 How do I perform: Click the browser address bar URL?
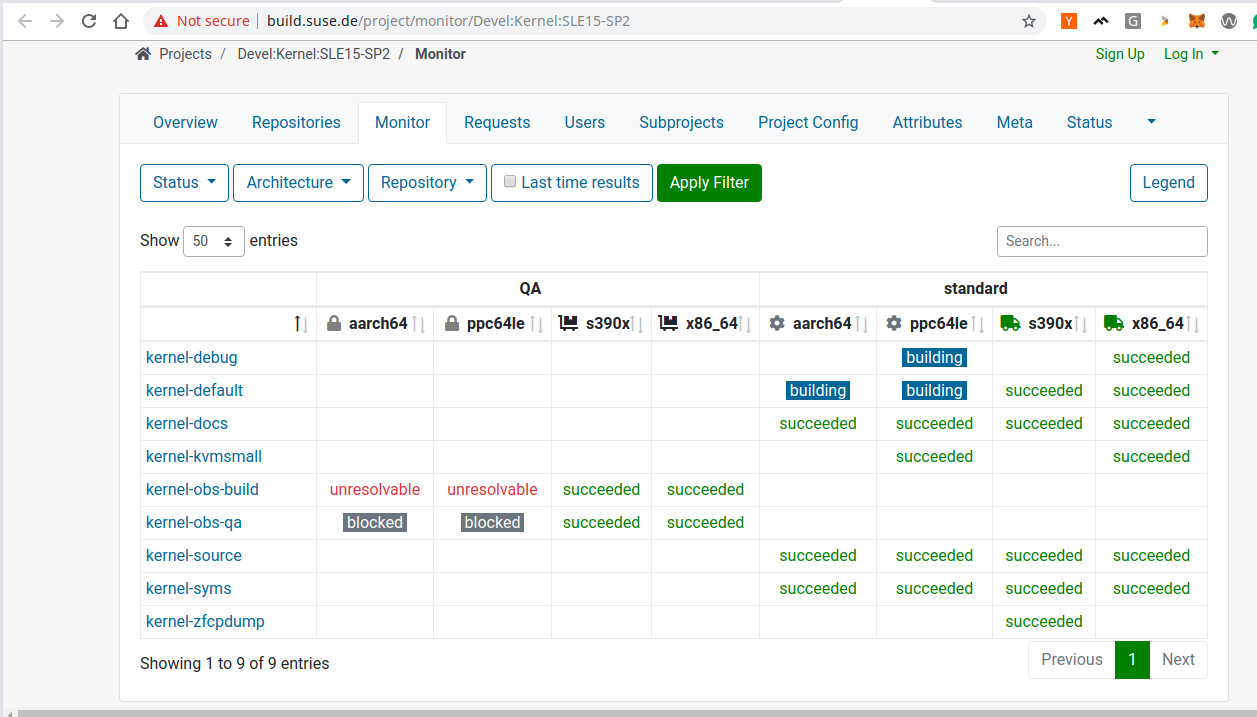[448, 21]
